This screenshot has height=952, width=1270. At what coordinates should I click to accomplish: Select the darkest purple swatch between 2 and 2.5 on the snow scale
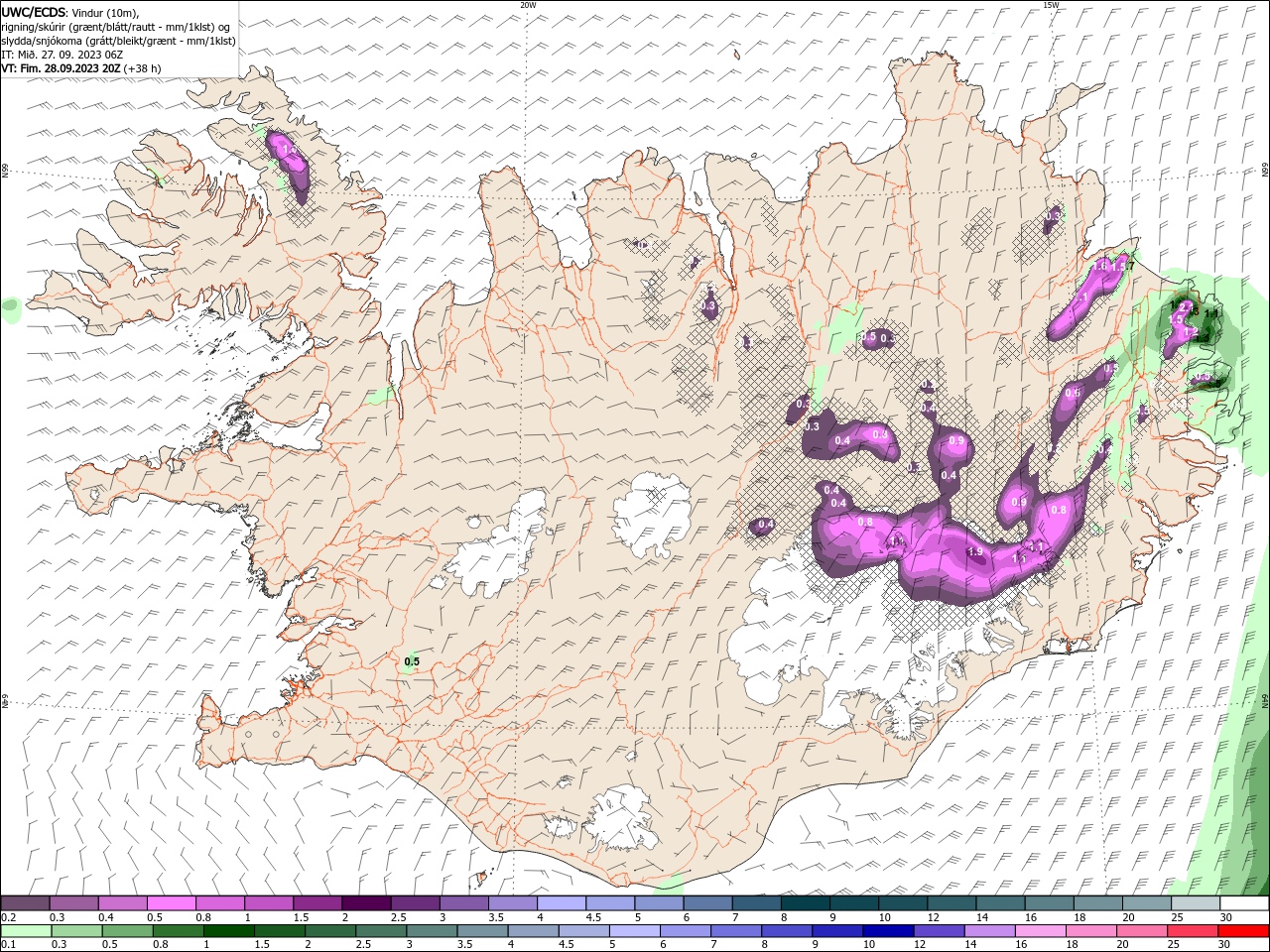click(x=366, y=903)
